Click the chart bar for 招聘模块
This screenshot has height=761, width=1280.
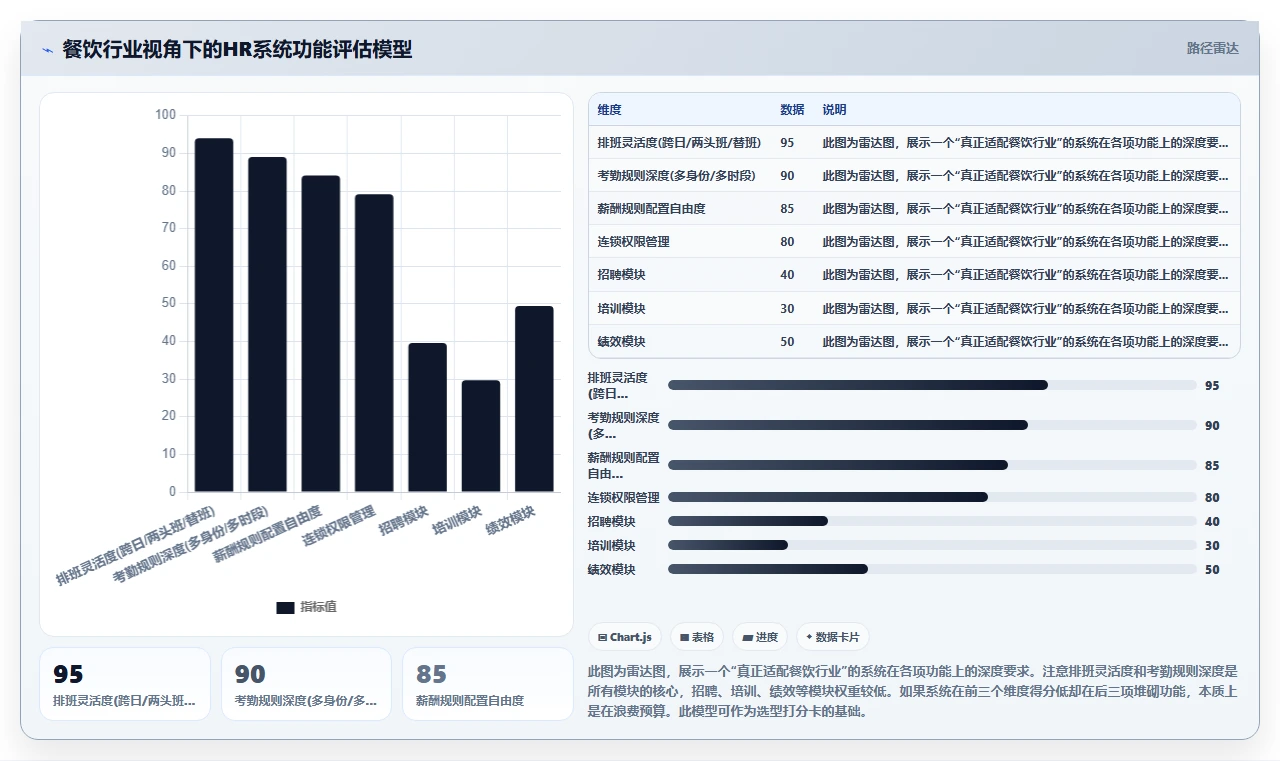point(428,417)
